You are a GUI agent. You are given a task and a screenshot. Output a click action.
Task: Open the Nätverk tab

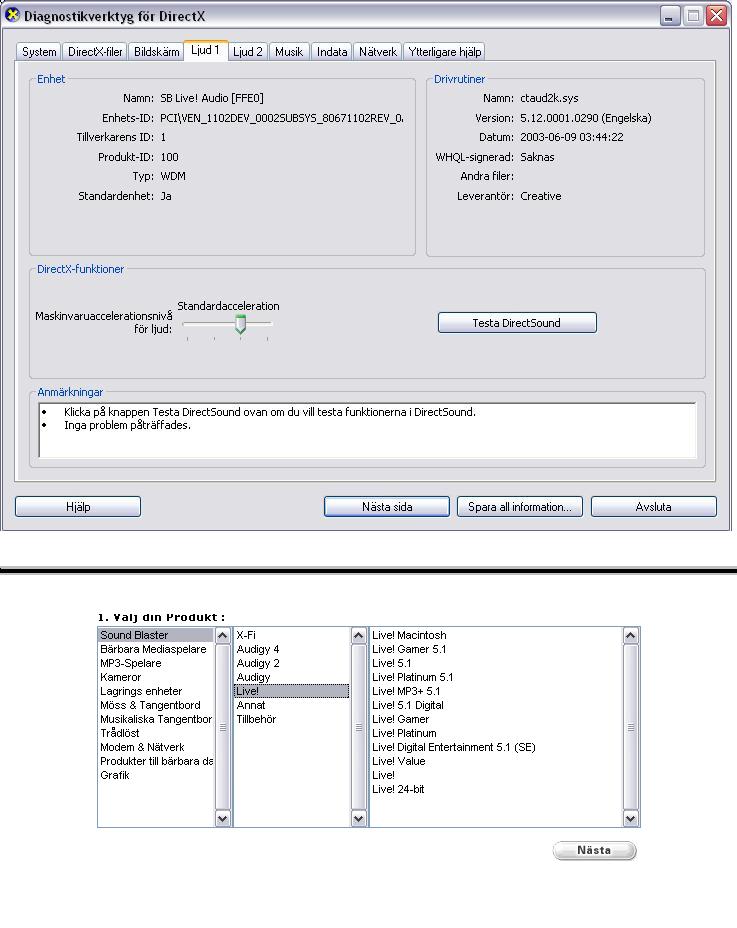pos(378,52)
